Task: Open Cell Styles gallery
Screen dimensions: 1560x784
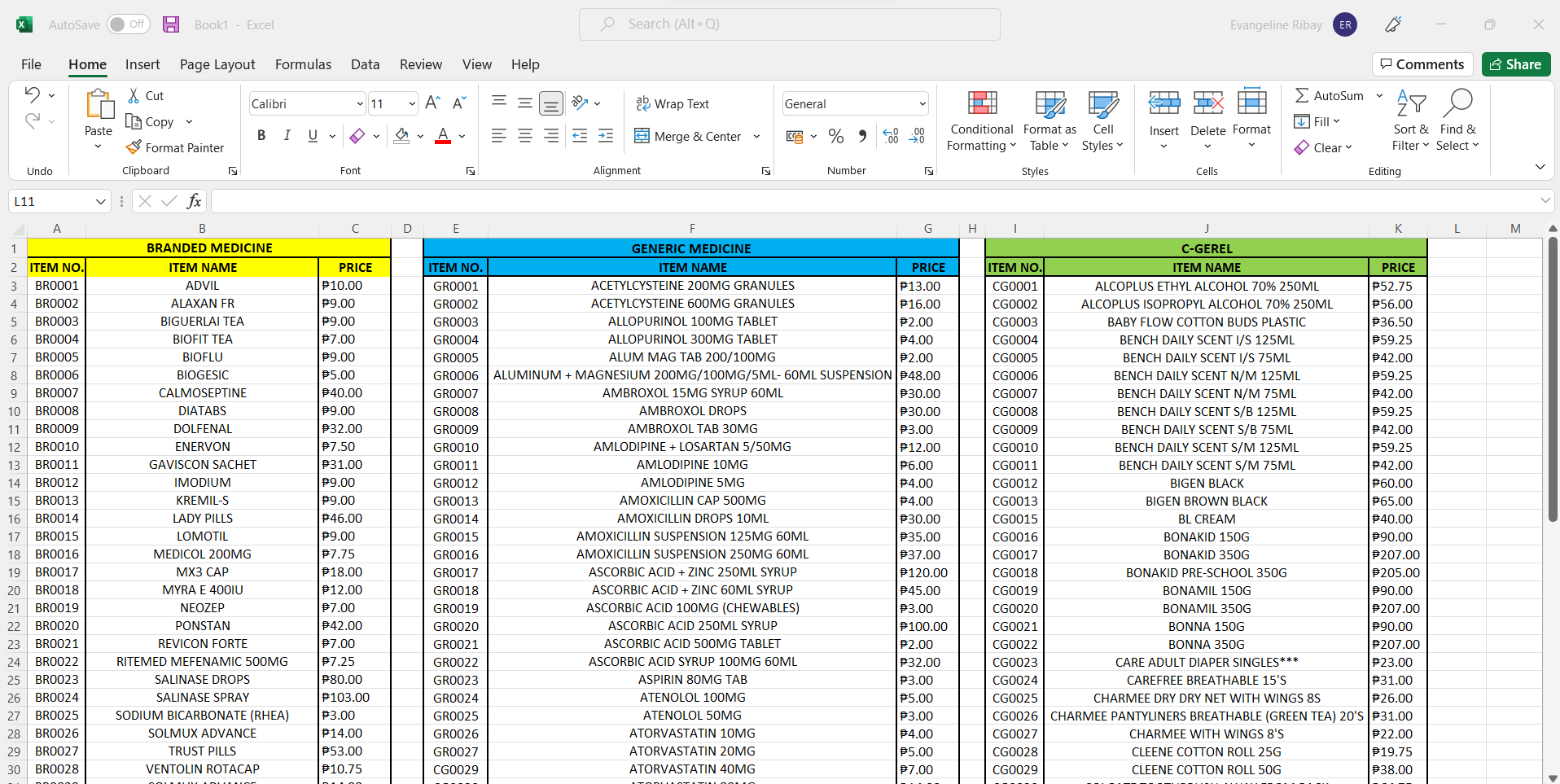Action: pyautogui.click(x=1103, y=120)
